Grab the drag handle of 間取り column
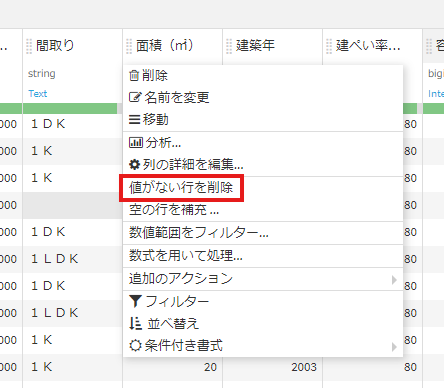The image size is (444, 388). pyautogui.click(x=29, y=46)
